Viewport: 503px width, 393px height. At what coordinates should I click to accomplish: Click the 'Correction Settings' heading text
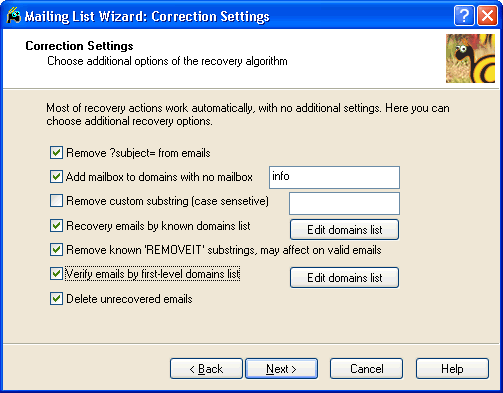(x=79, y=46)
